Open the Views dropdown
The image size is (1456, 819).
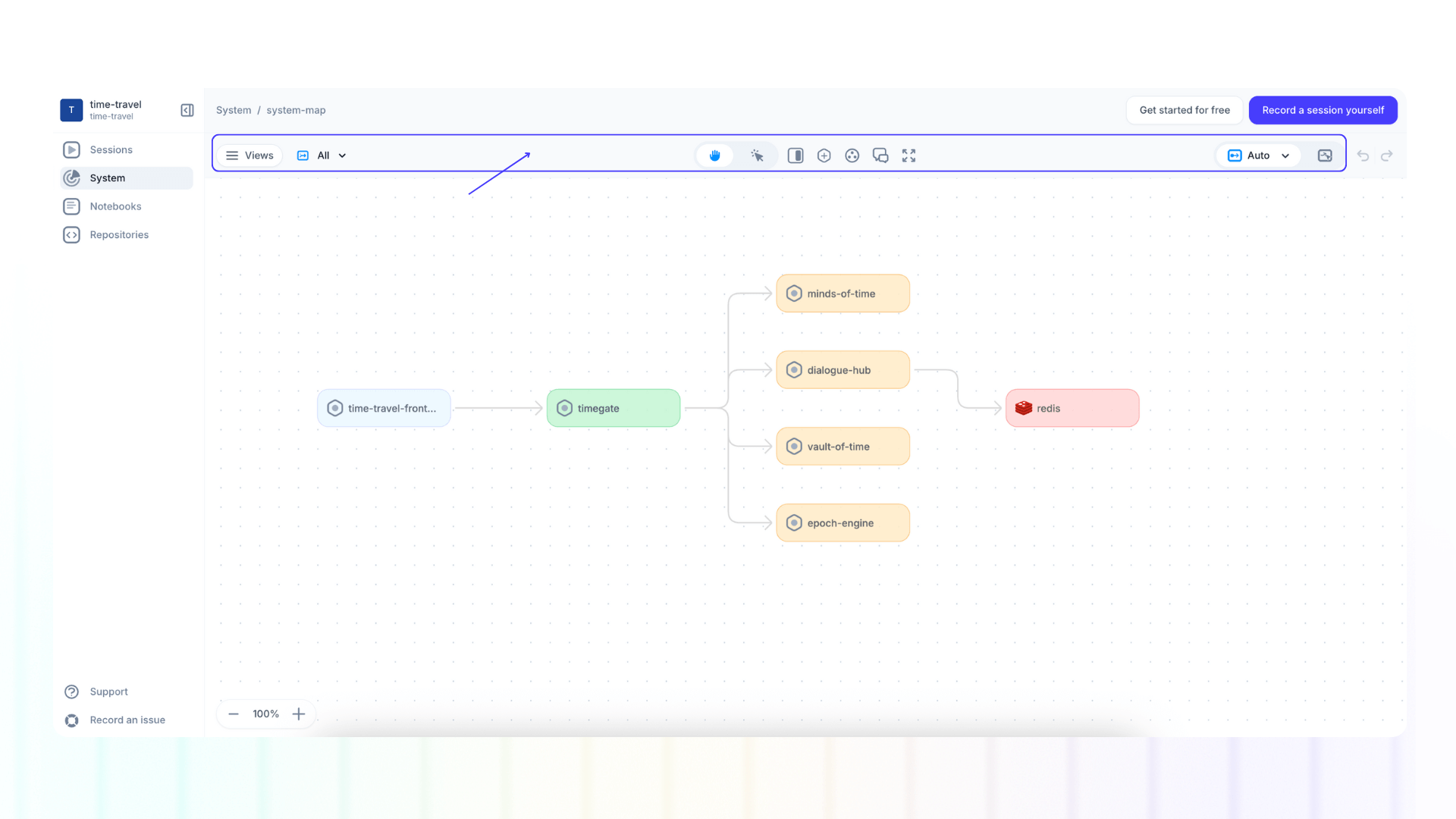coord(249,155)
